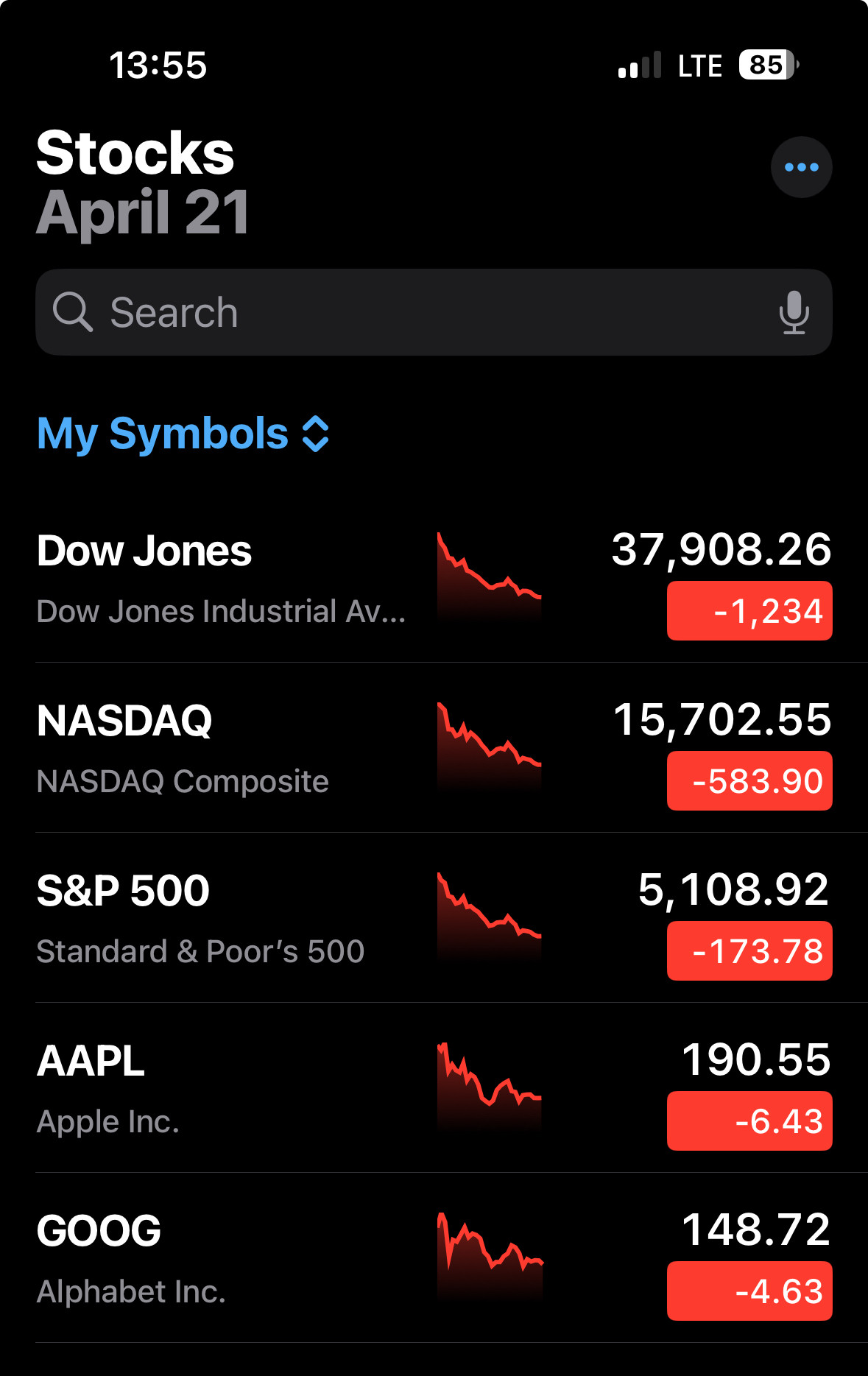Select the AAPL Apple Inc. entry

click(x=434, y=1088)
